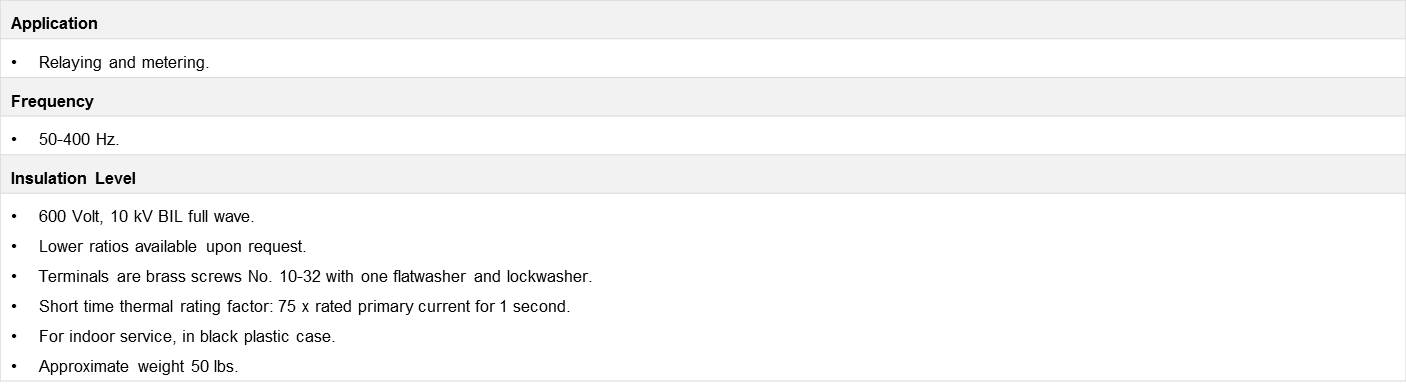Viewport: 1406px width, 386px height.
Task: Click 'For indoor service, in black plastic case.'
Action: pyautogui.click(x=187, y=336)
